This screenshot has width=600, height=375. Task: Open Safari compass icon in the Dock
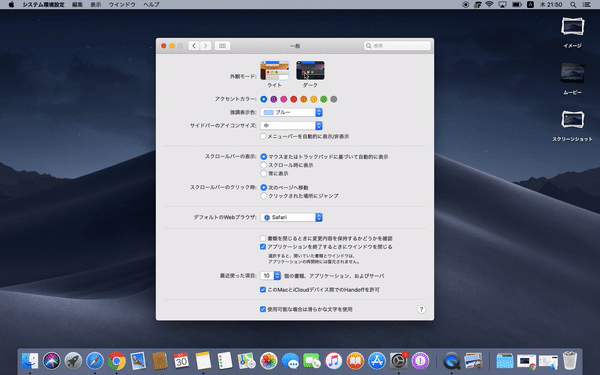click(95, 361)
